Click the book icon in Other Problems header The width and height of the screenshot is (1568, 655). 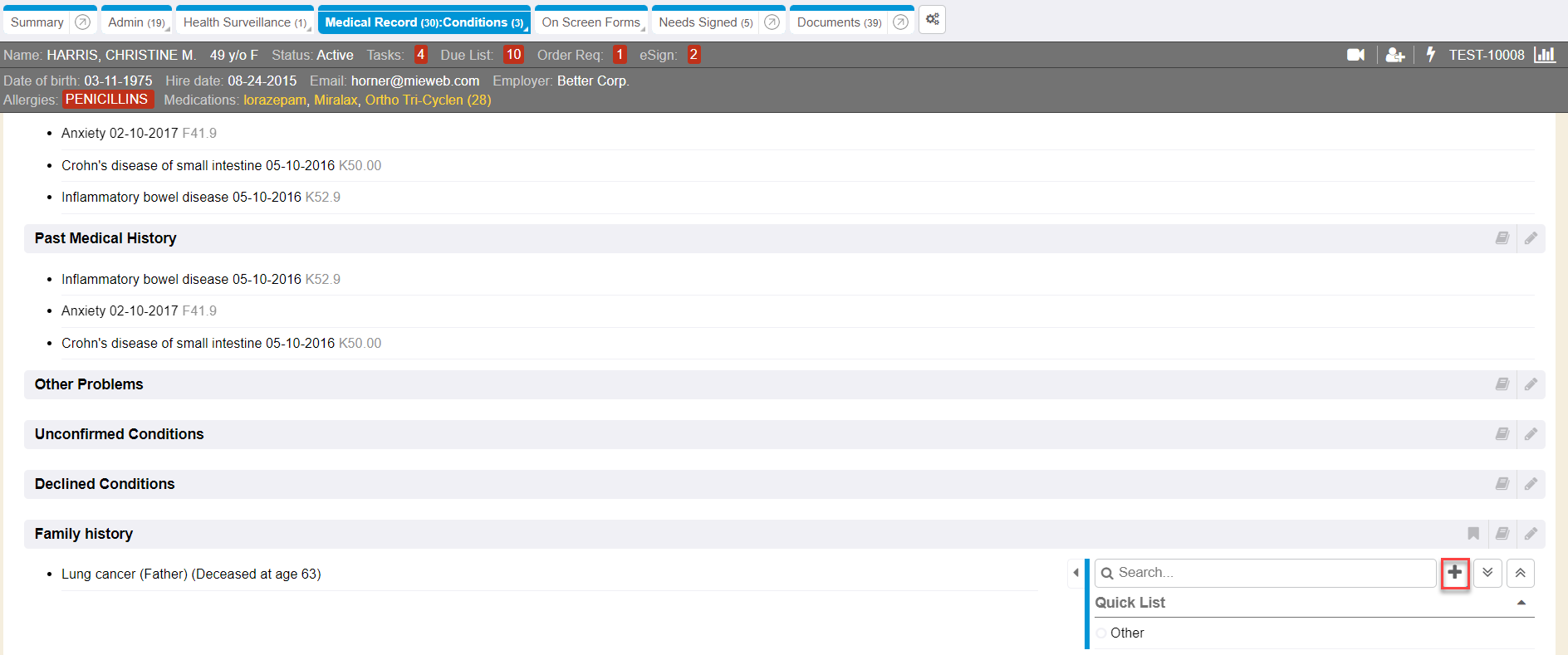[1502, 385]
